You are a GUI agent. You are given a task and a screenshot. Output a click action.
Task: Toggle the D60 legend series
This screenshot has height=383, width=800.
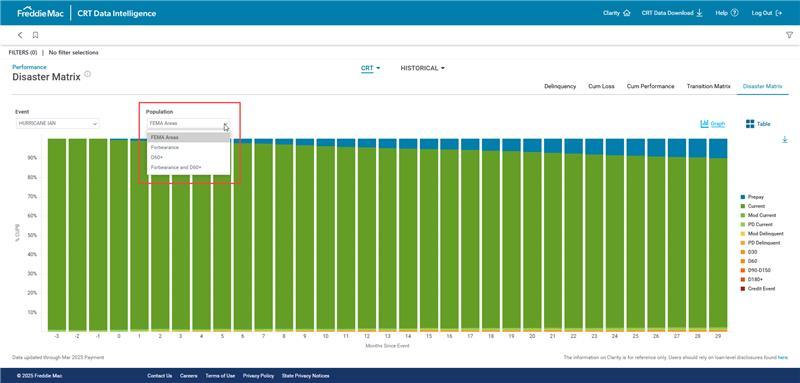749,261
